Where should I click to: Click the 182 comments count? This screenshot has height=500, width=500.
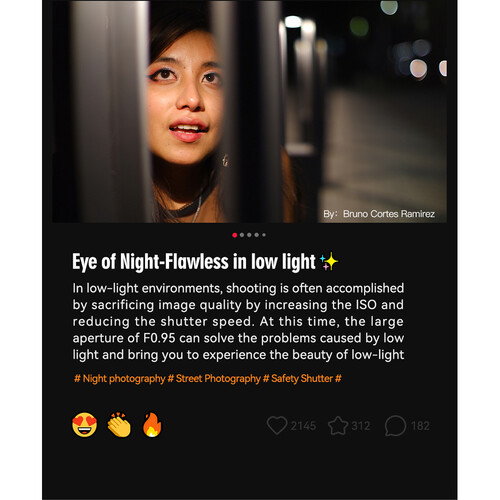point(420,426)
